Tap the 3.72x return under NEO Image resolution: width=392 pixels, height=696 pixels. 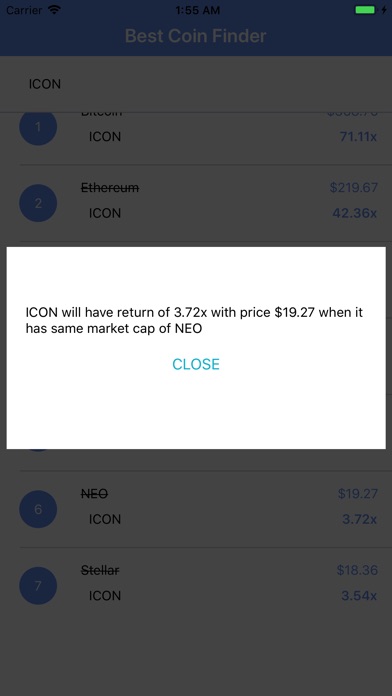point(360,519)
